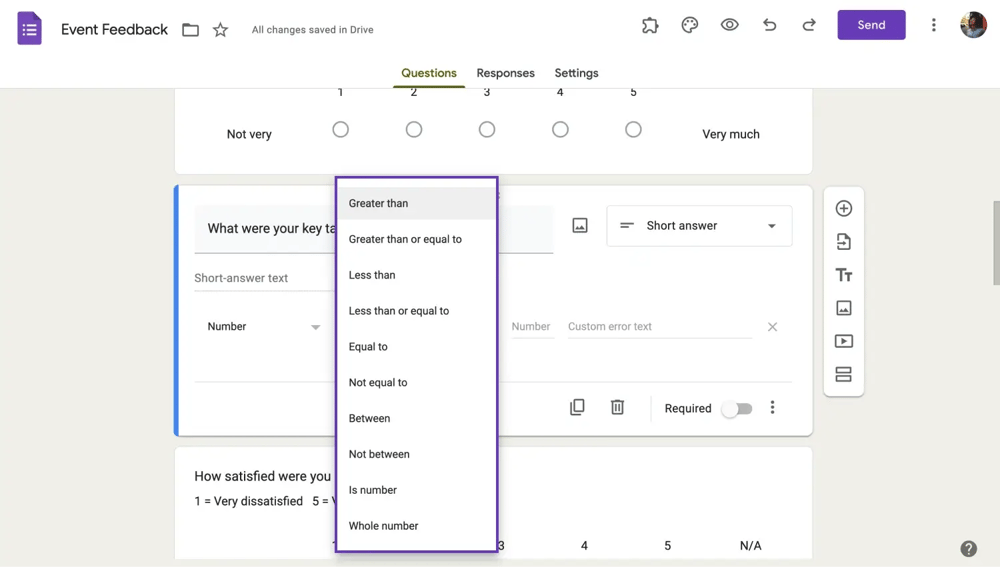The image size is (1000, 567).
Task: Select radio button under number 1
Action: [341, 130]
